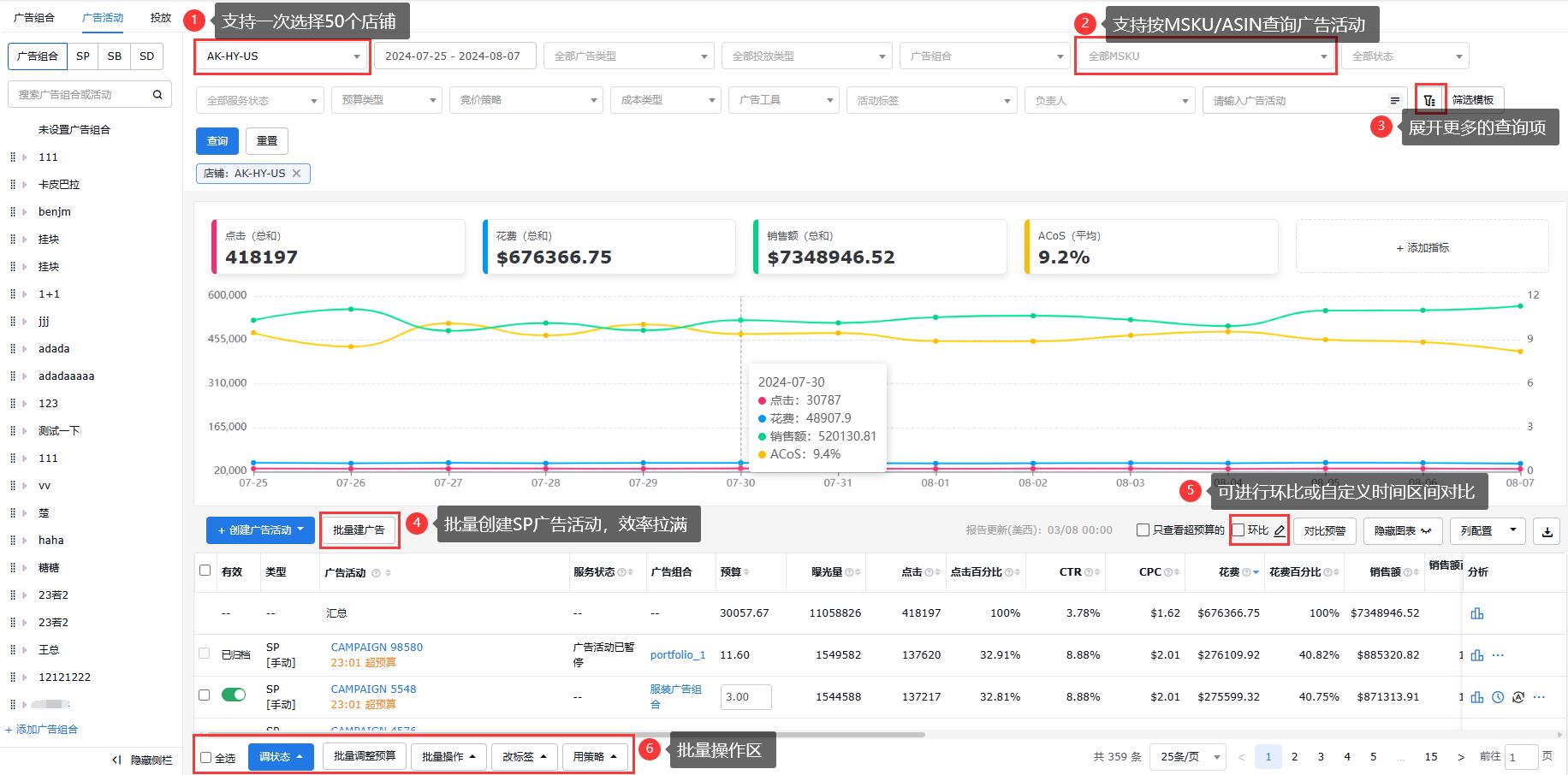The width and height of the screenshot is (1568, 775).
Task: Check the table header select-all checkbox
Action: tap(205, 571)
